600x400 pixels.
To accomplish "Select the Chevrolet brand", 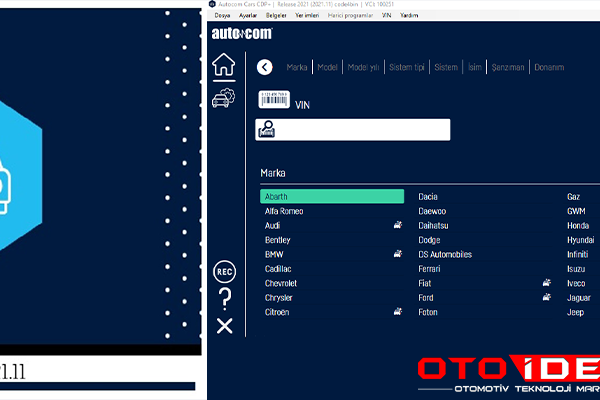I will coord(281,283).
